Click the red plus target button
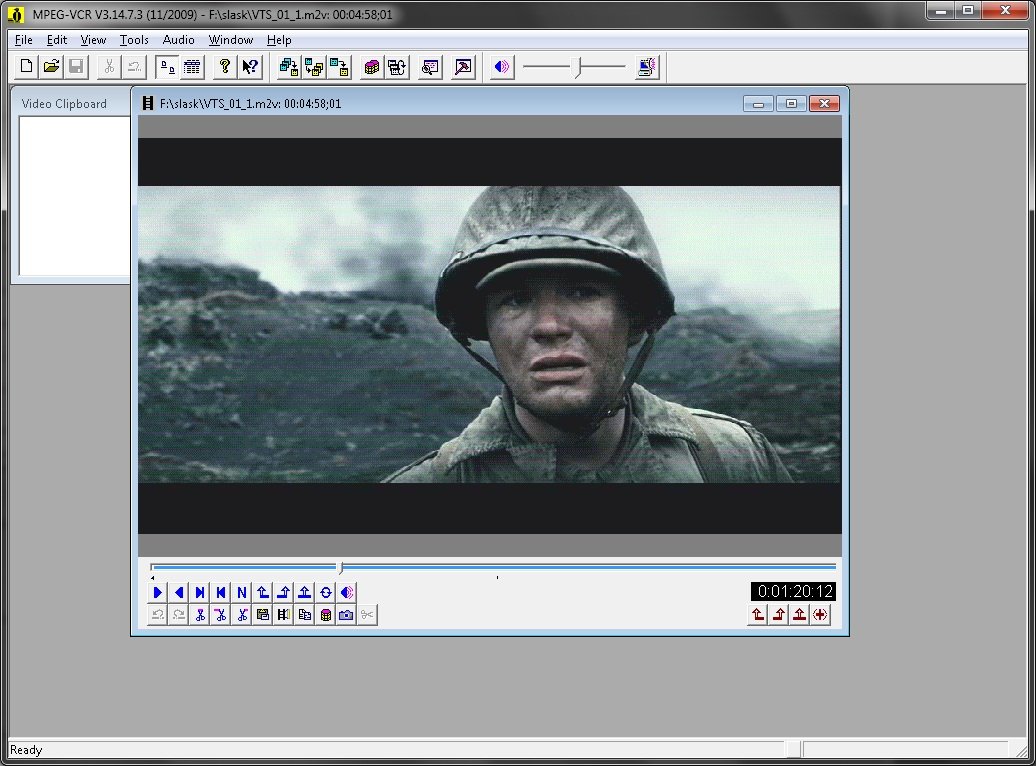This screenshot has width=1036, height=766. 821,615
